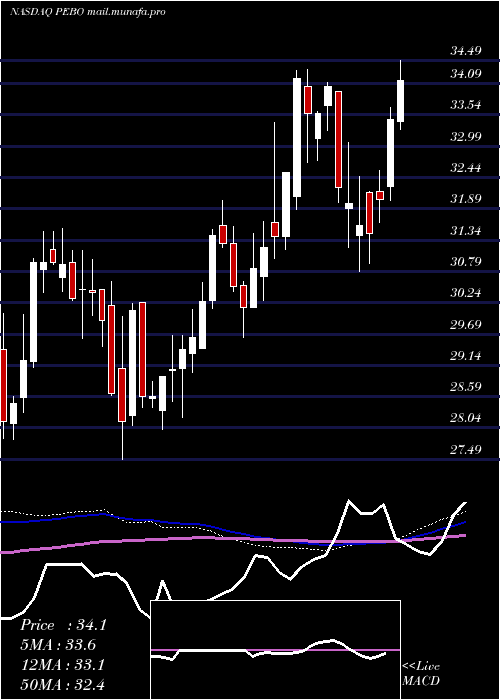This screenshot has width=500, height=700.
Task: Click the 29.69 price axis label
Action: [466, 325]
